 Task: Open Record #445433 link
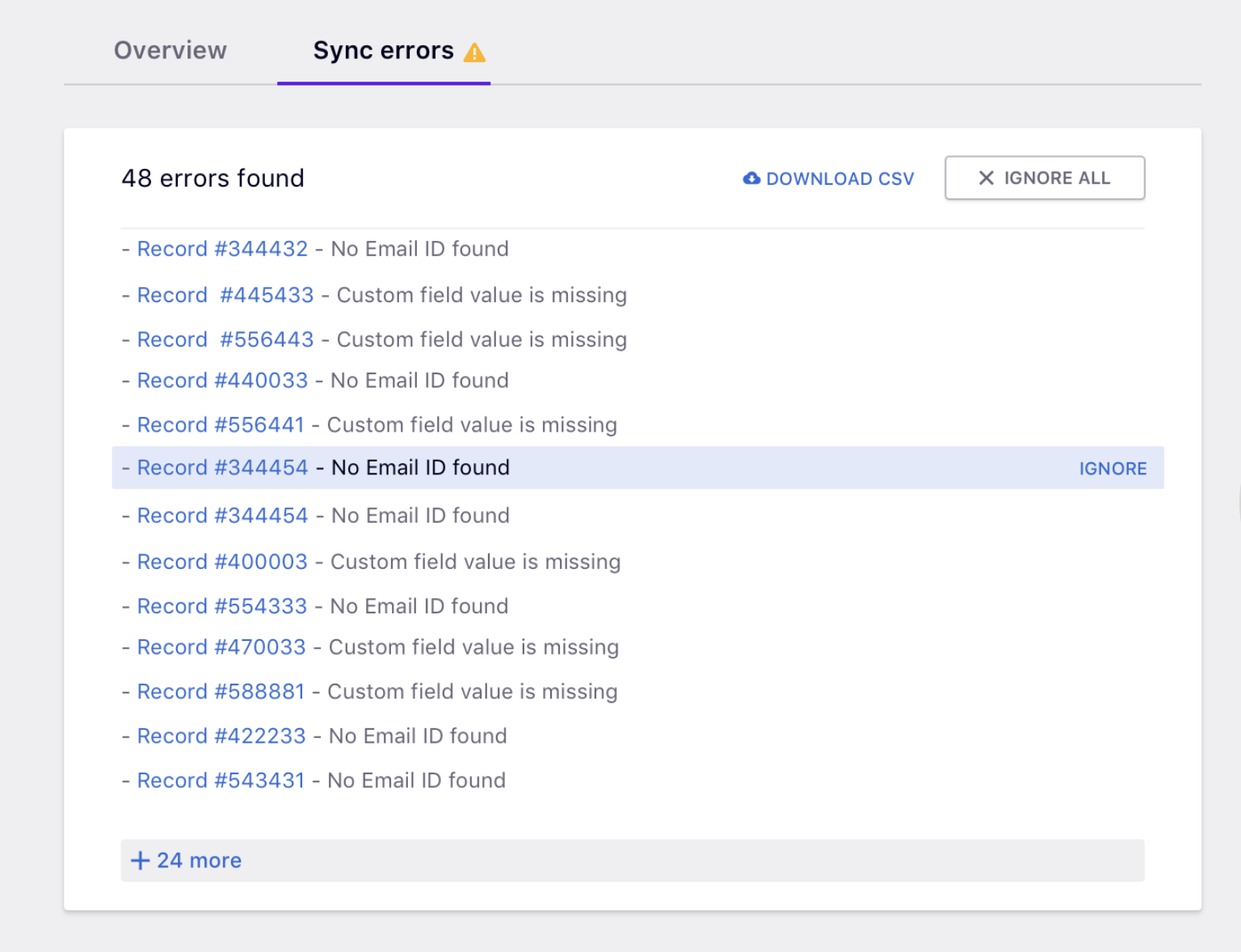225,295
